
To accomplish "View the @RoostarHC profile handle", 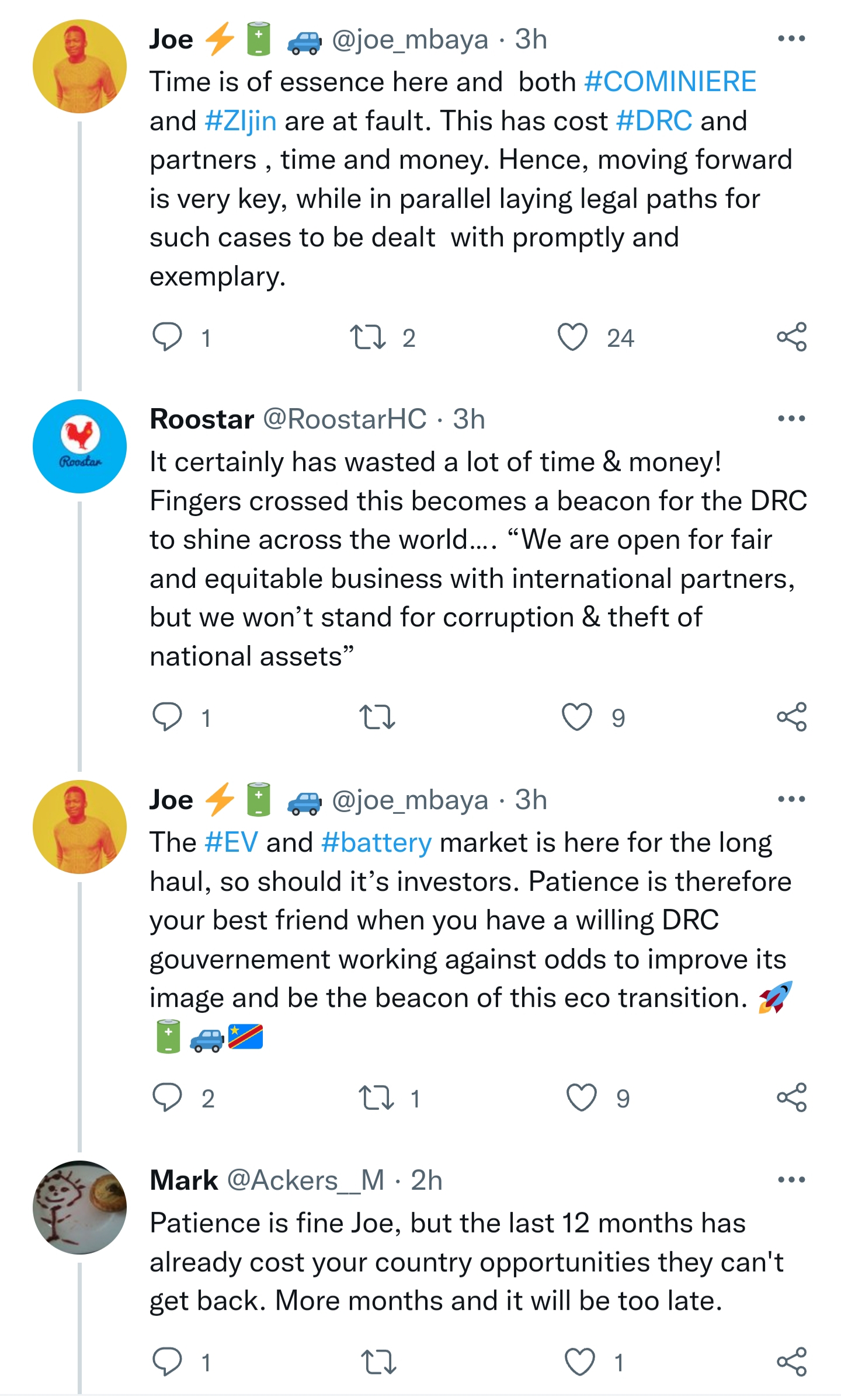I will [x=345, y=419].
